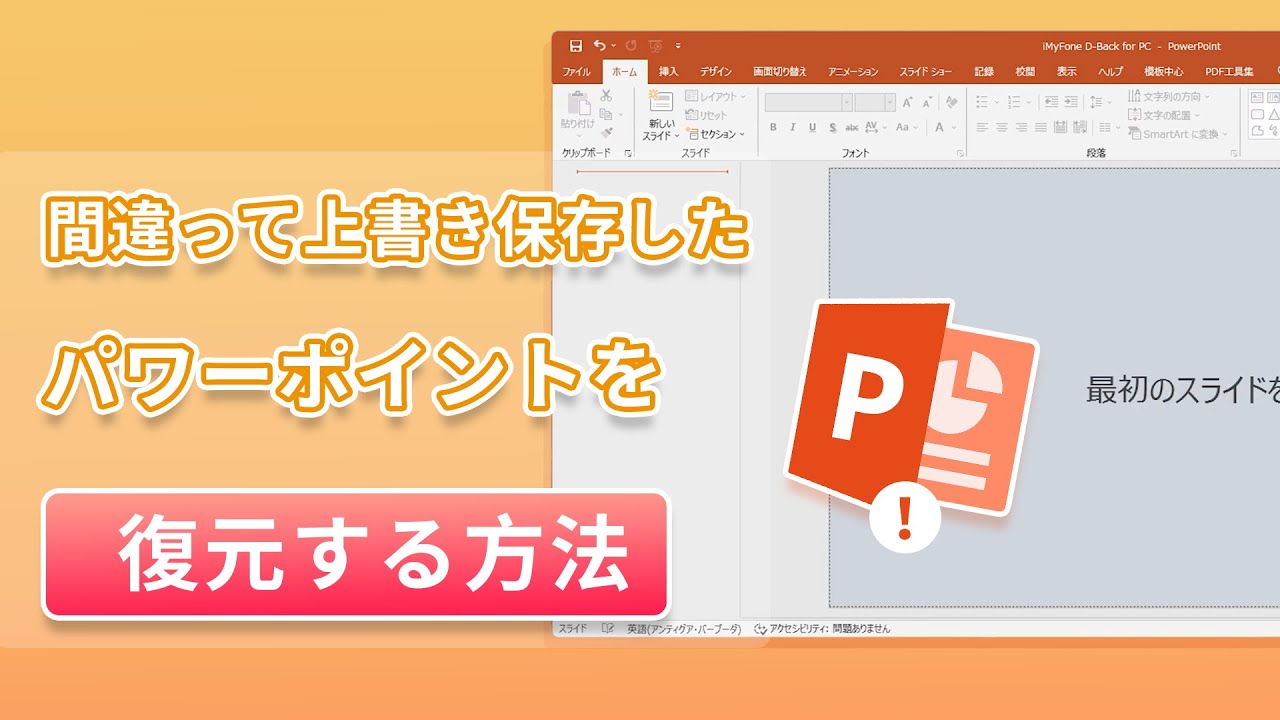
Task: Switch to the 画面切り替え tab
Action: tap(780, 72)
